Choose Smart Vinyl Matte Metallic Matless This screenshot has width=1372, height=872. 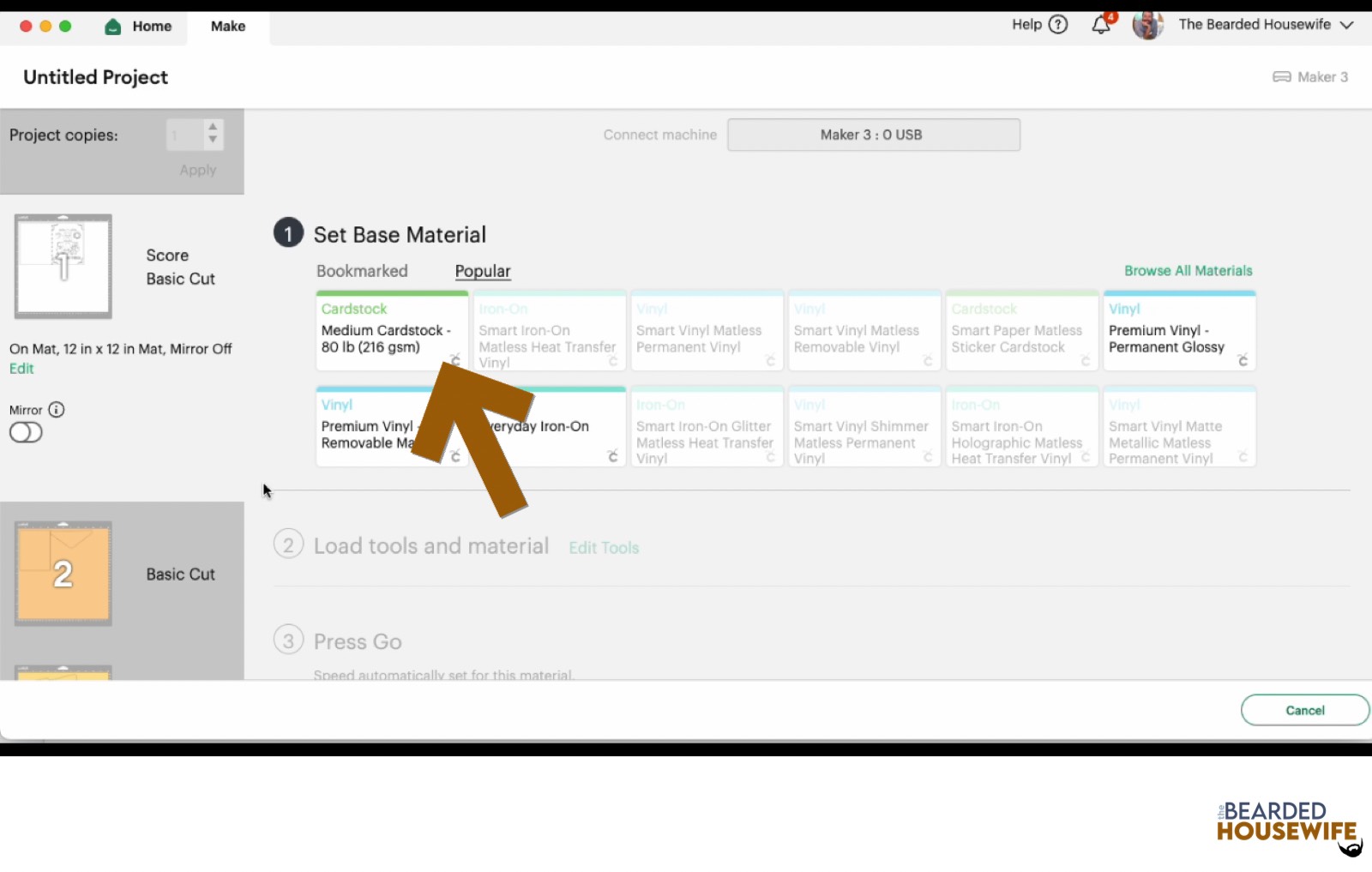tap(1180, 427)
